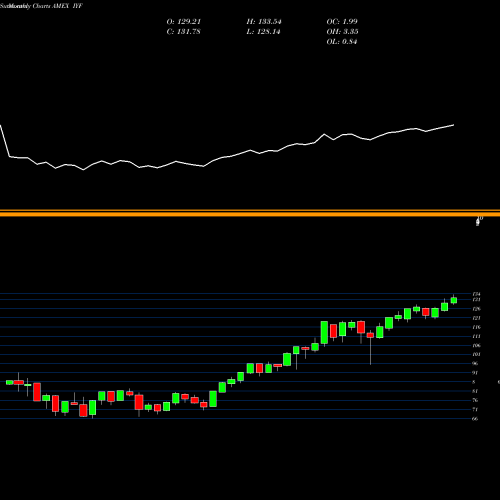Click the high price value H: 133.54
The height and width of the screenshot is (500, 500).
tap(264, 22)
